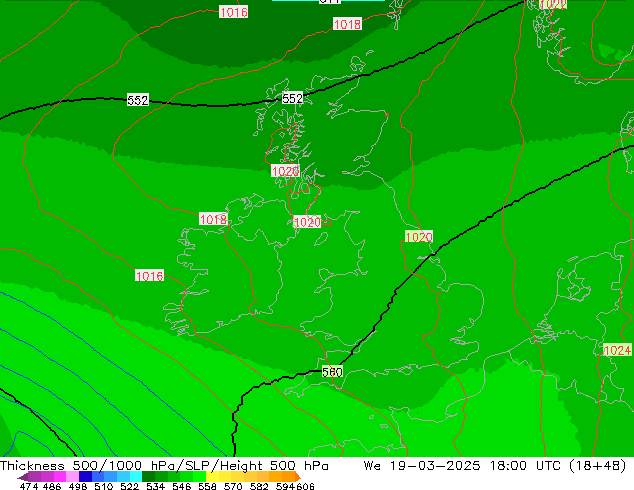Click the 1018 isobar label near the top

pos(347,24)
